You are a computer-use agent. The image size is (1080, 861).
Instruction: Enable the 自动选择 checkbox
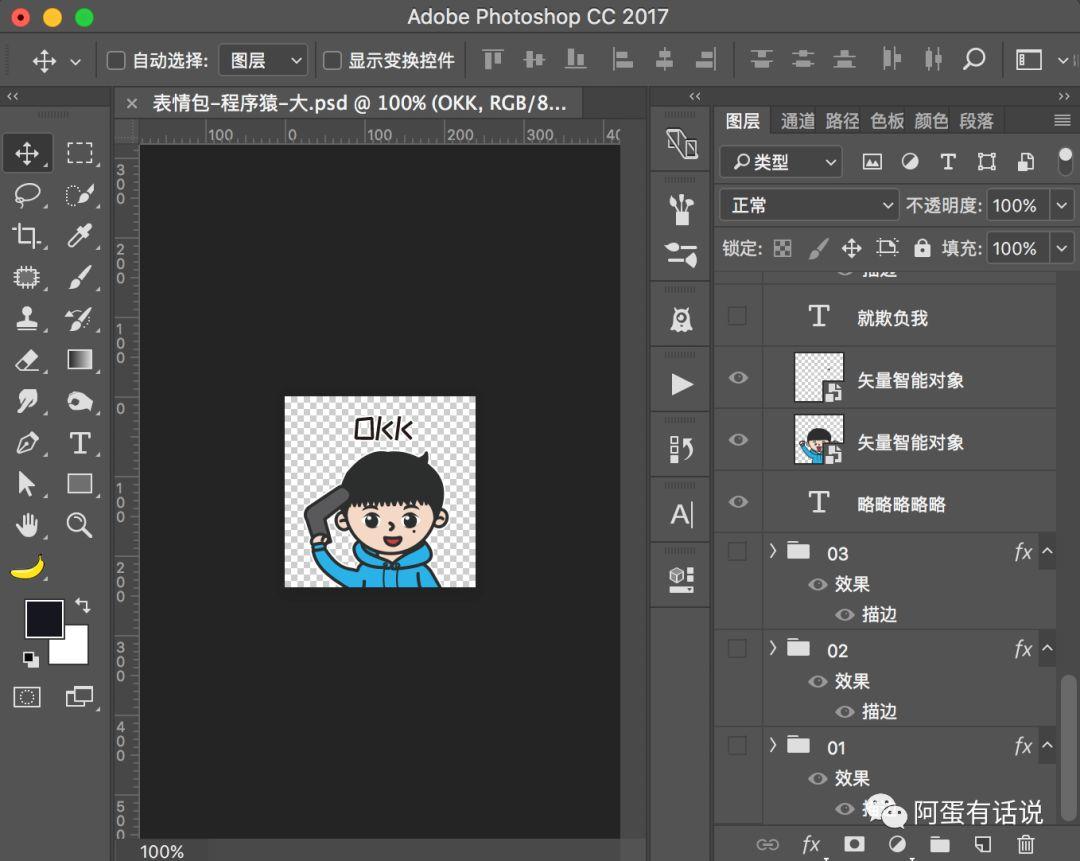click(x=116, y=61)
